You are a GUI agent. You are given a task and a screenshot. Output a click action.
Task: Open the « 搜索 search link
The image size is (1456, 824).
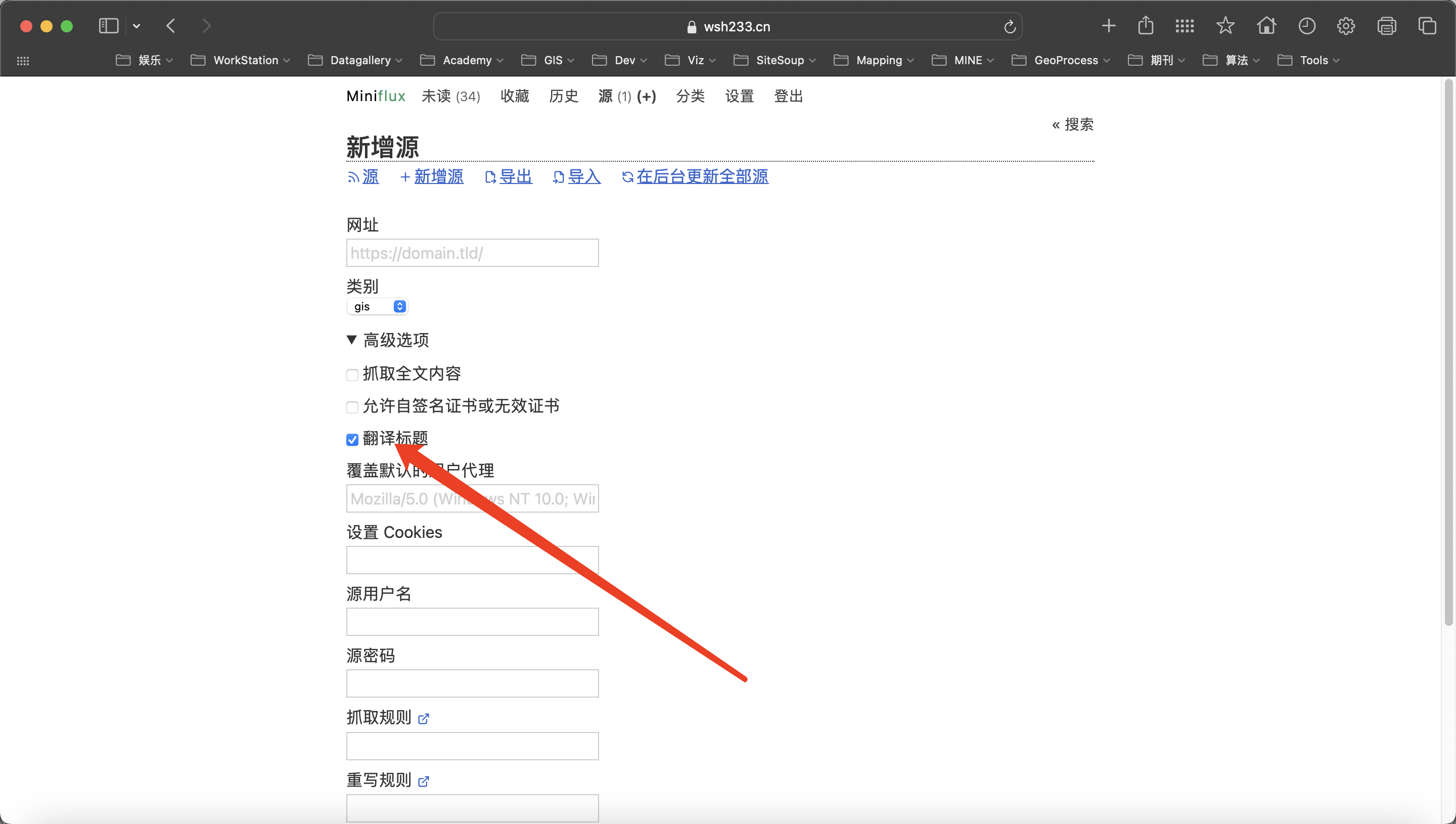pos(1072,124)
